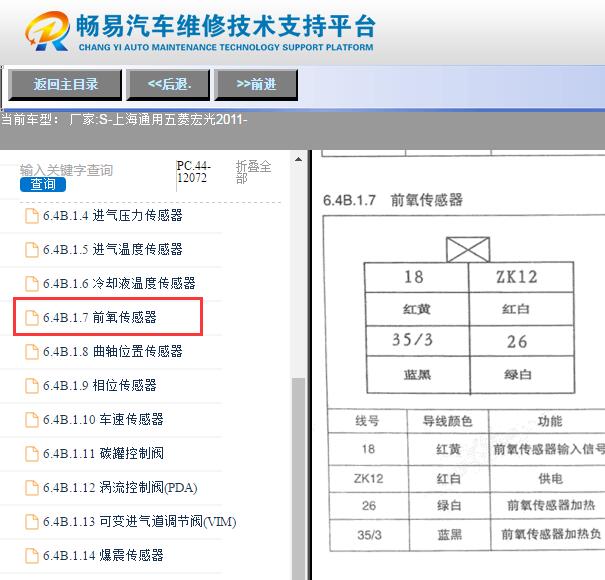This screenshot has height=580, width=605.
Task: Click the 导线颜色 column header
Action: pyautogui.click(x=448, y=421)
